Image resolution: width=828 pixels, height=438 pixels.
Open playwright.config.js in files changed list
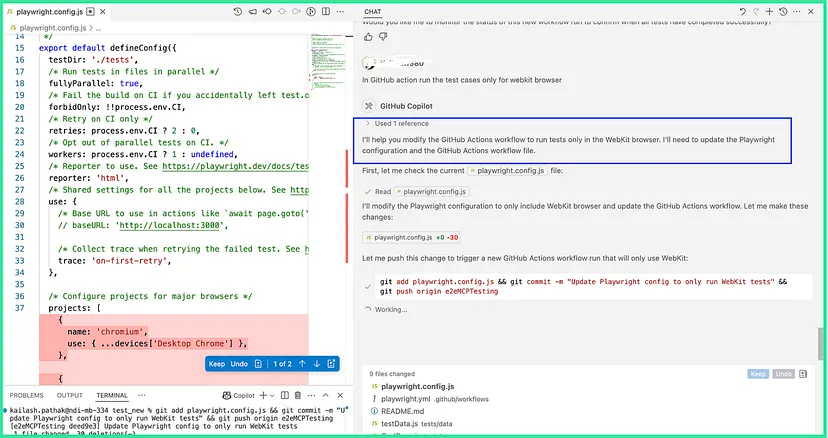(x=417, y=387)
